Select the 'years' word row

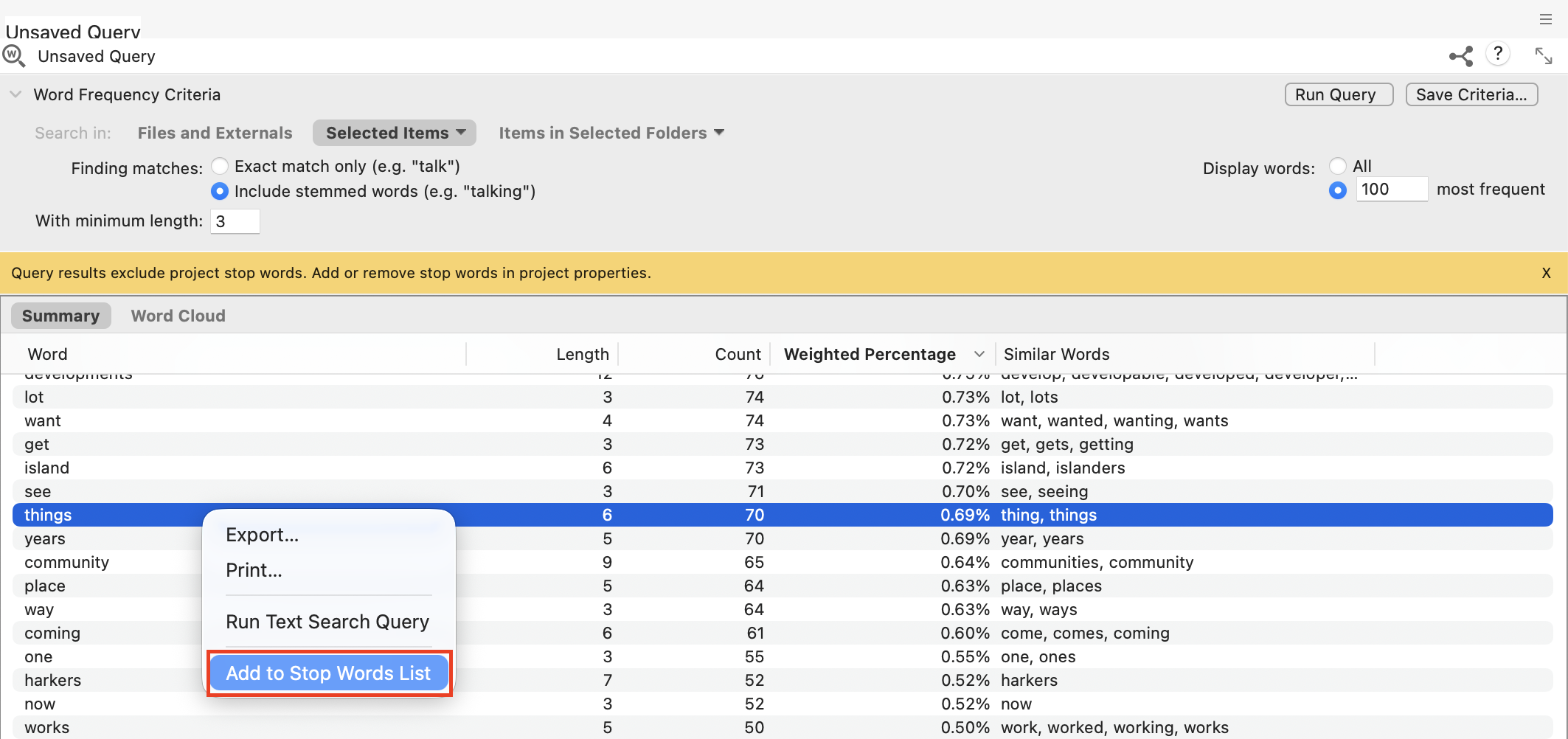pyautogui.click(x=783, y=538)
